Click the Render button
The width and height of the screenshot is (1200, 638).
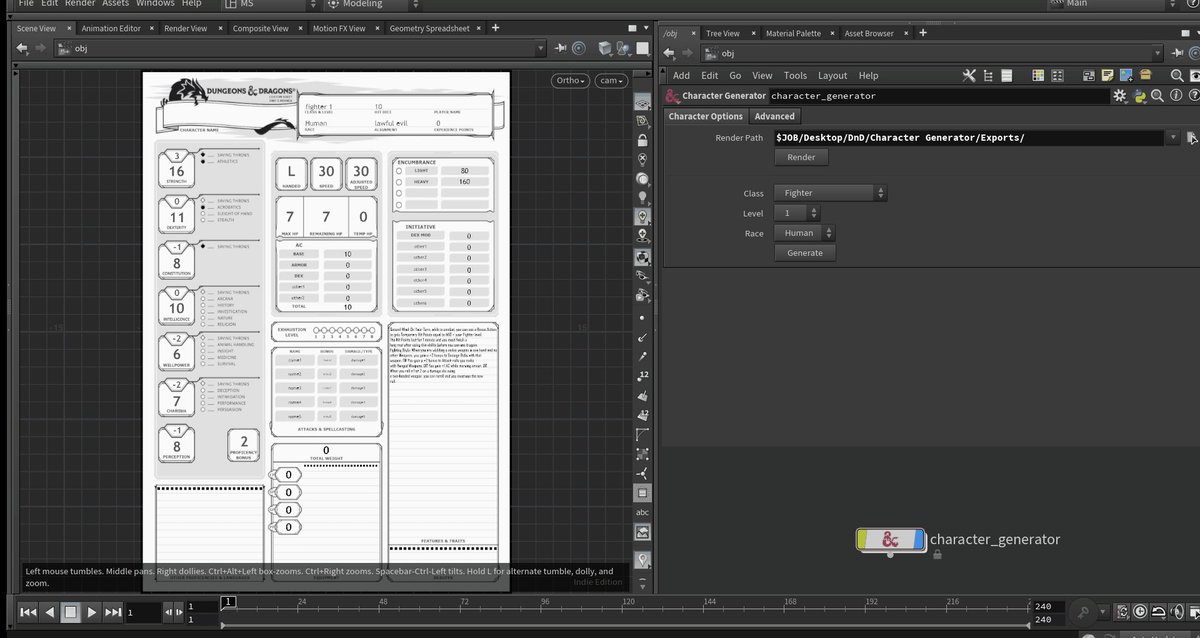coord(801,157)
